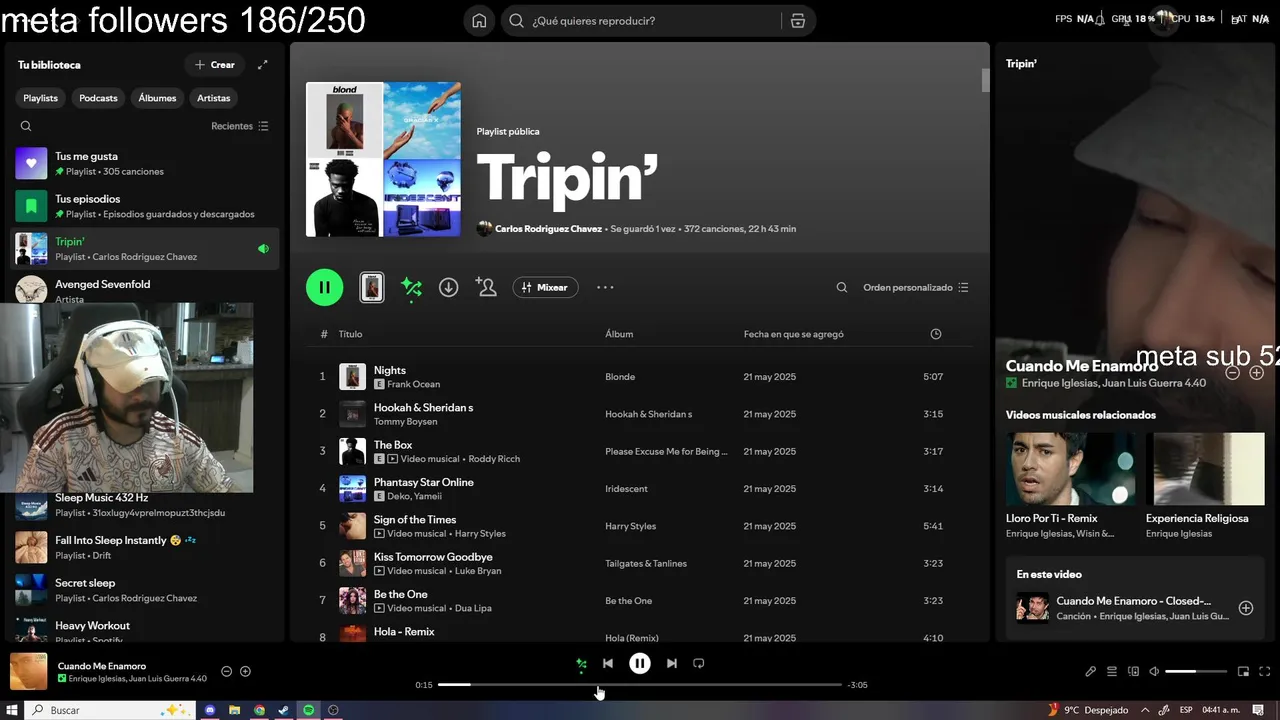Open 'Tus episodios' in library
The height and width of the screenshot is (720, 1280).
pyautogui.click(x=145, y=206)
